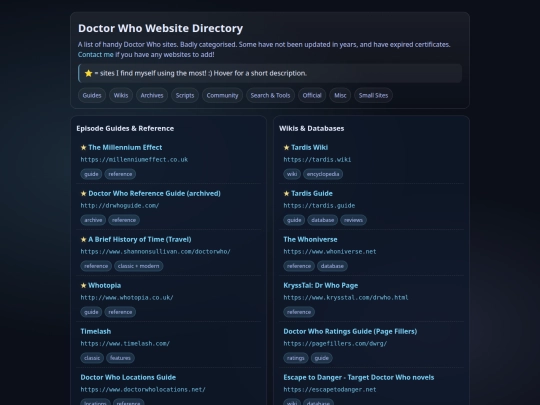Open A Brief History of Time (Travel)
Screen dimensions: 540x405
coord(140,239)
